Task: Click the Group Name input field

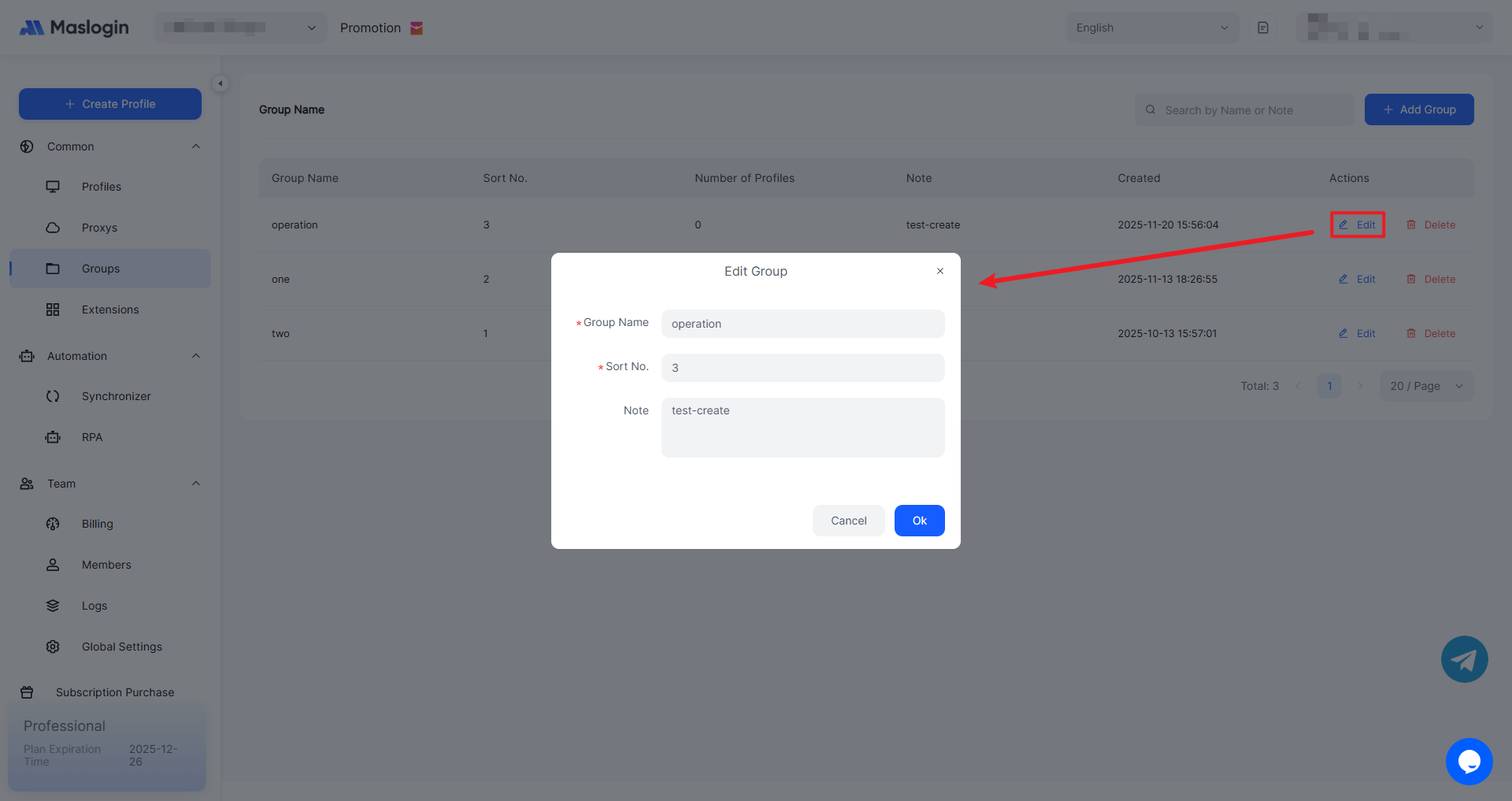Action: click(x=802, y=324)
